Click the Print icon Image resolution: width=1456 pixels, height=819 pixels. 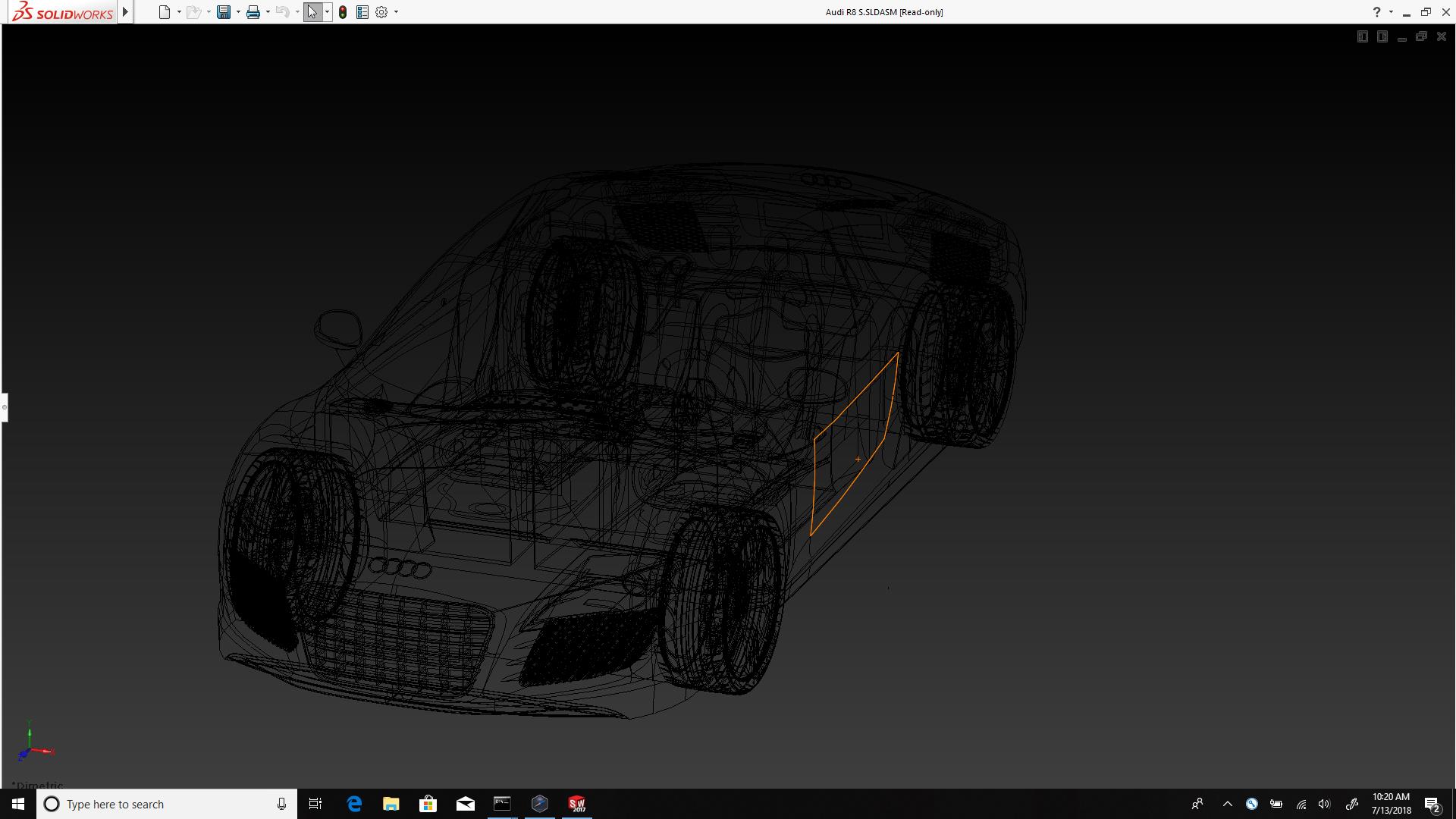(x=253, y=12)
